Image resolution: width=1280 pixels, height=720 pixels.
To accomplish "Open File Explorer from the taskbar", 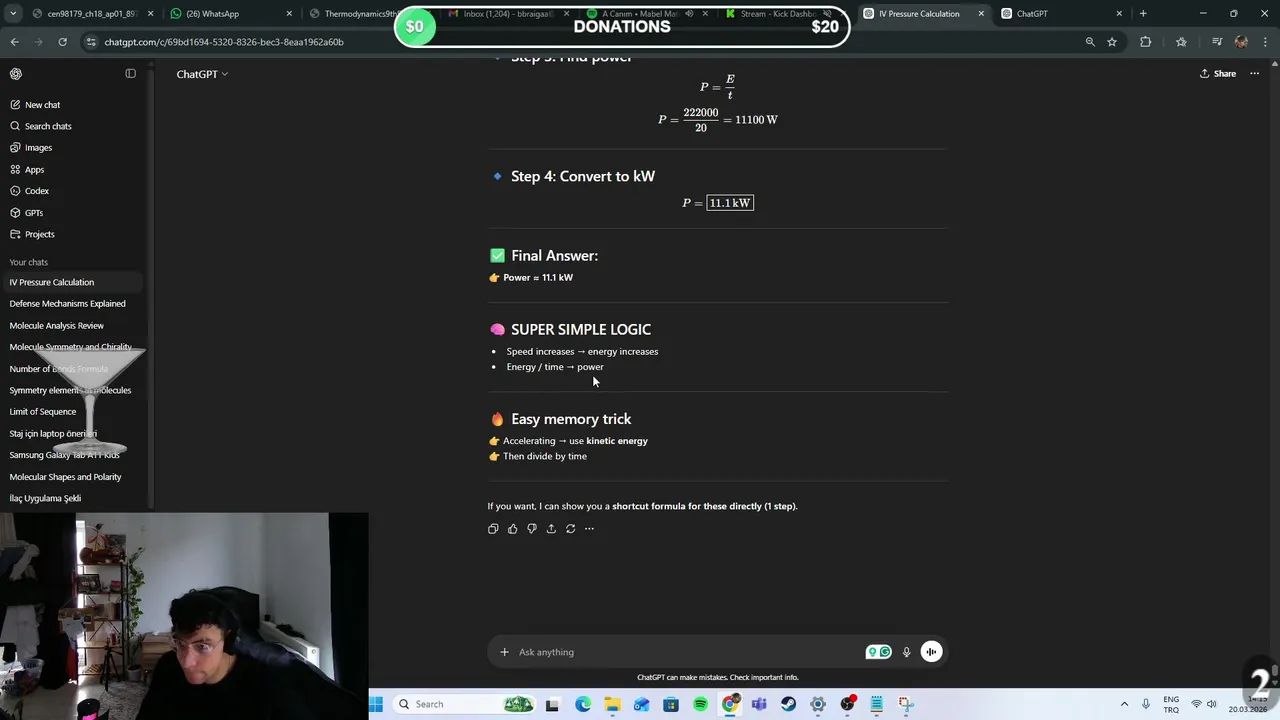I will click(612, 704).
